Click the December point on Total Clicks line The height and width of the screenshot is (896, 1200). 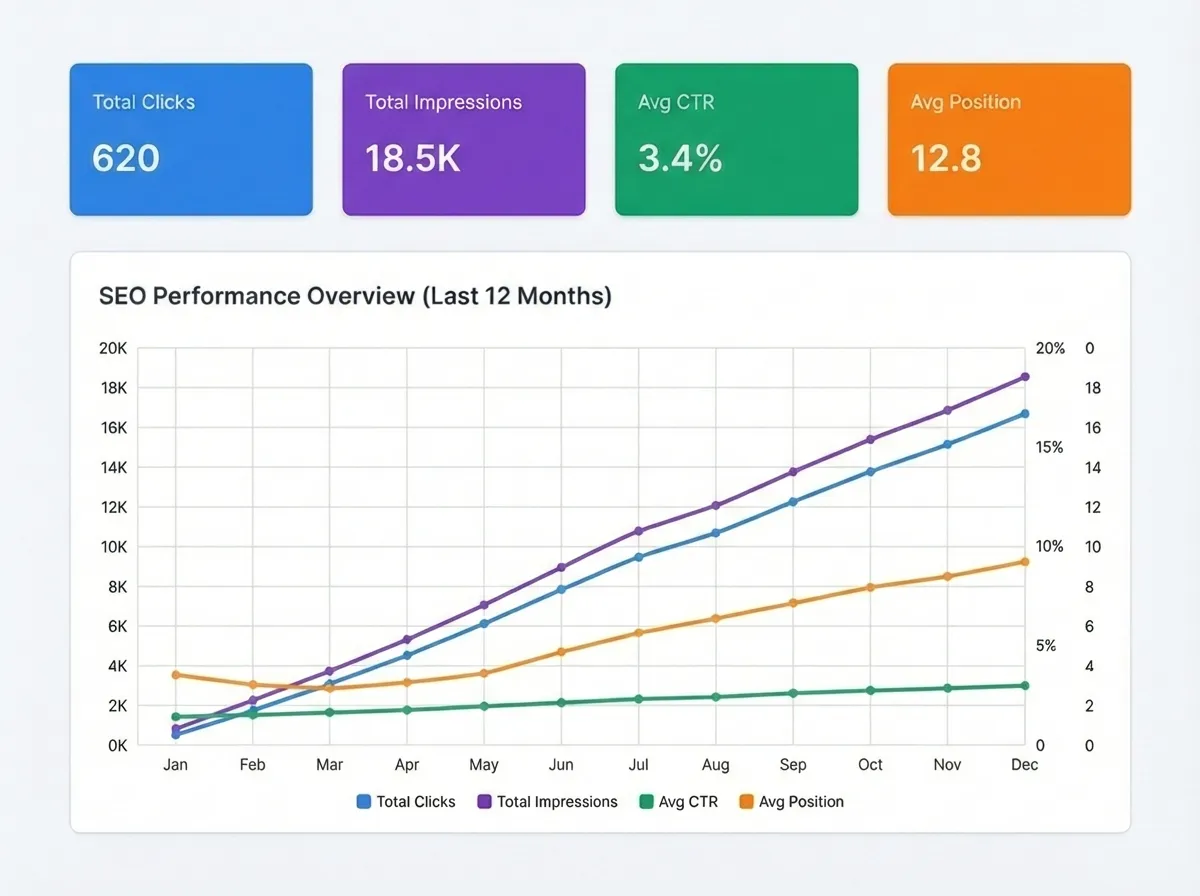pos(1024,413)
